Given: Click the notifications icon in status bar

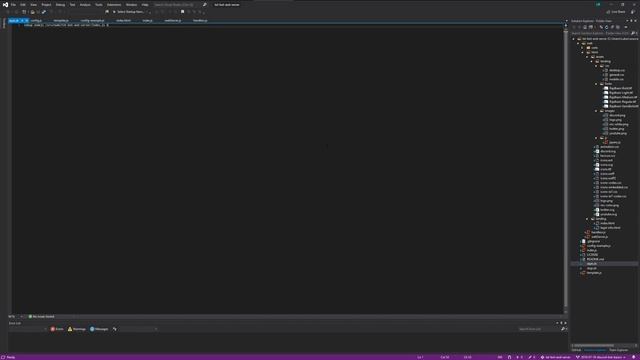Looking at the screenshot, I should coord(634,357).
